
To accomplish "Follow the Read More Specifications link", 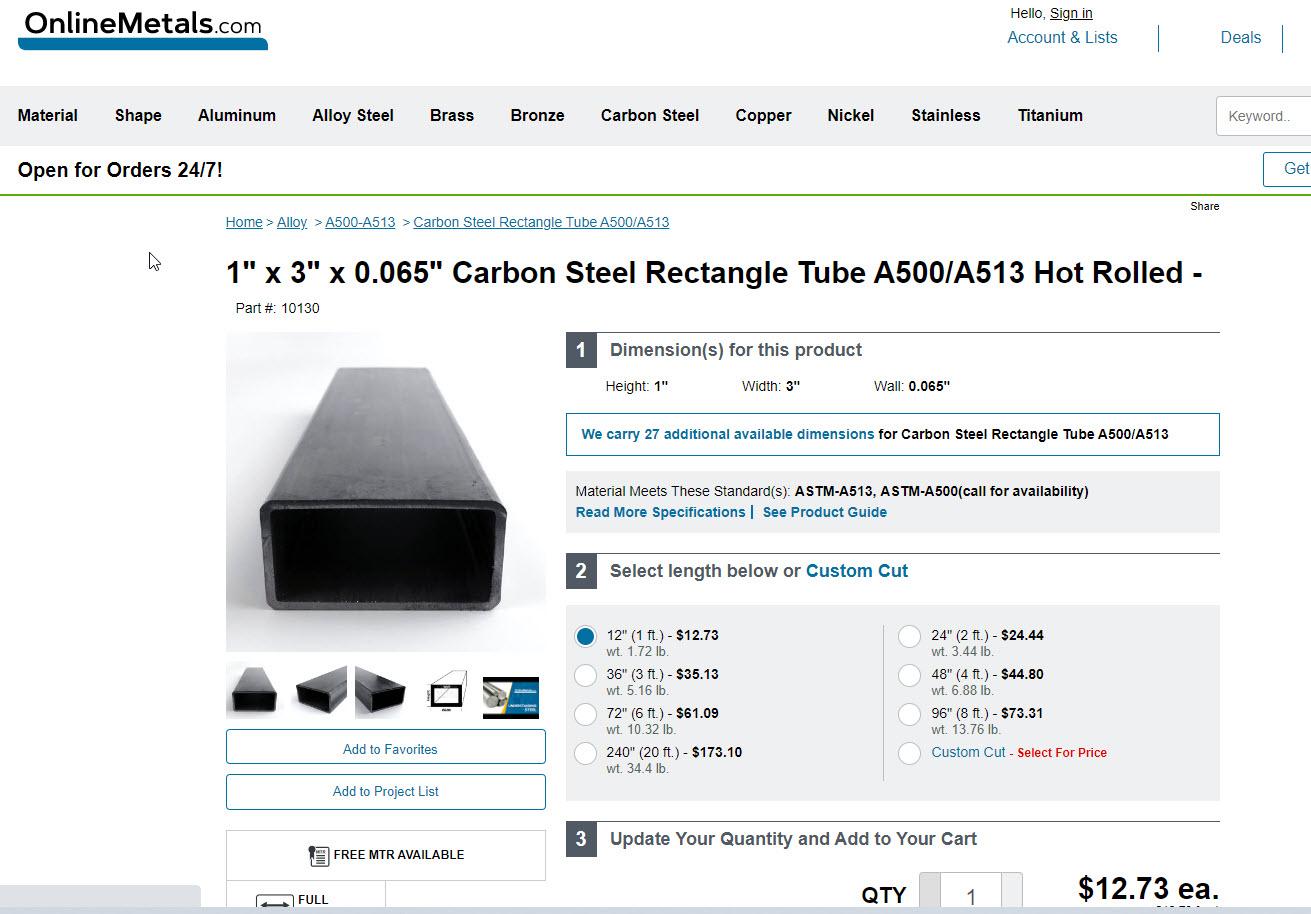I will (660, 512).
